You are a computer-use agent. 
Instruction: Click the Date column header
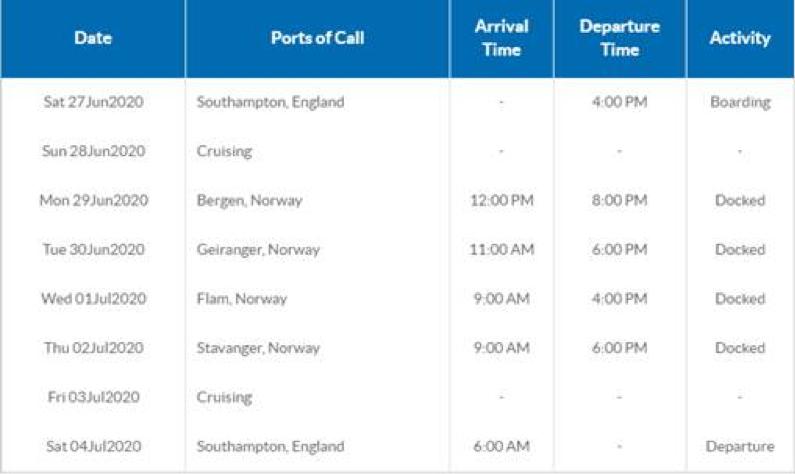(x=93, y=38)
